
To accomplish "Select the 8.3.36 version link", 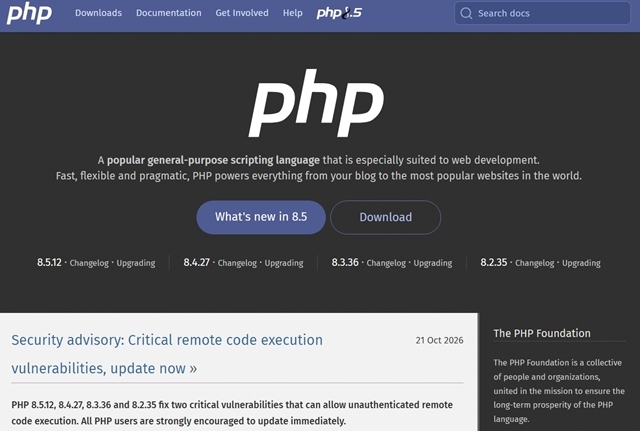I will [x=345, y=262].
